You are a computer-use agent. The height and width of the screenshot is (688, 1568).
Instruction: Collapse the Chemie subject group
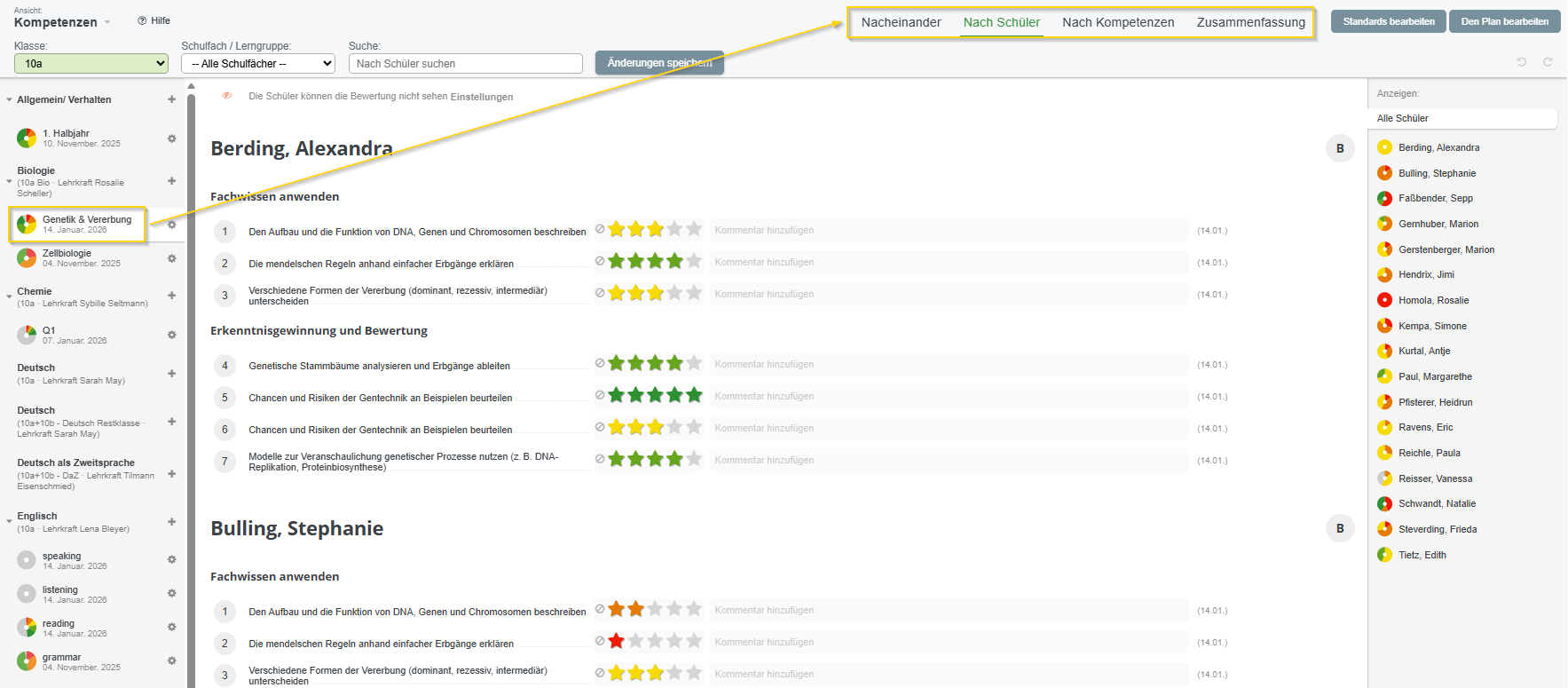9,294
